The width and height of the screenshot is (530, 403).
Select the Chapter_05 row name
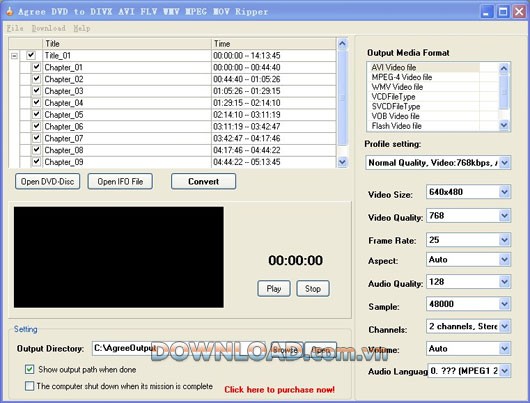click(64, 115)
